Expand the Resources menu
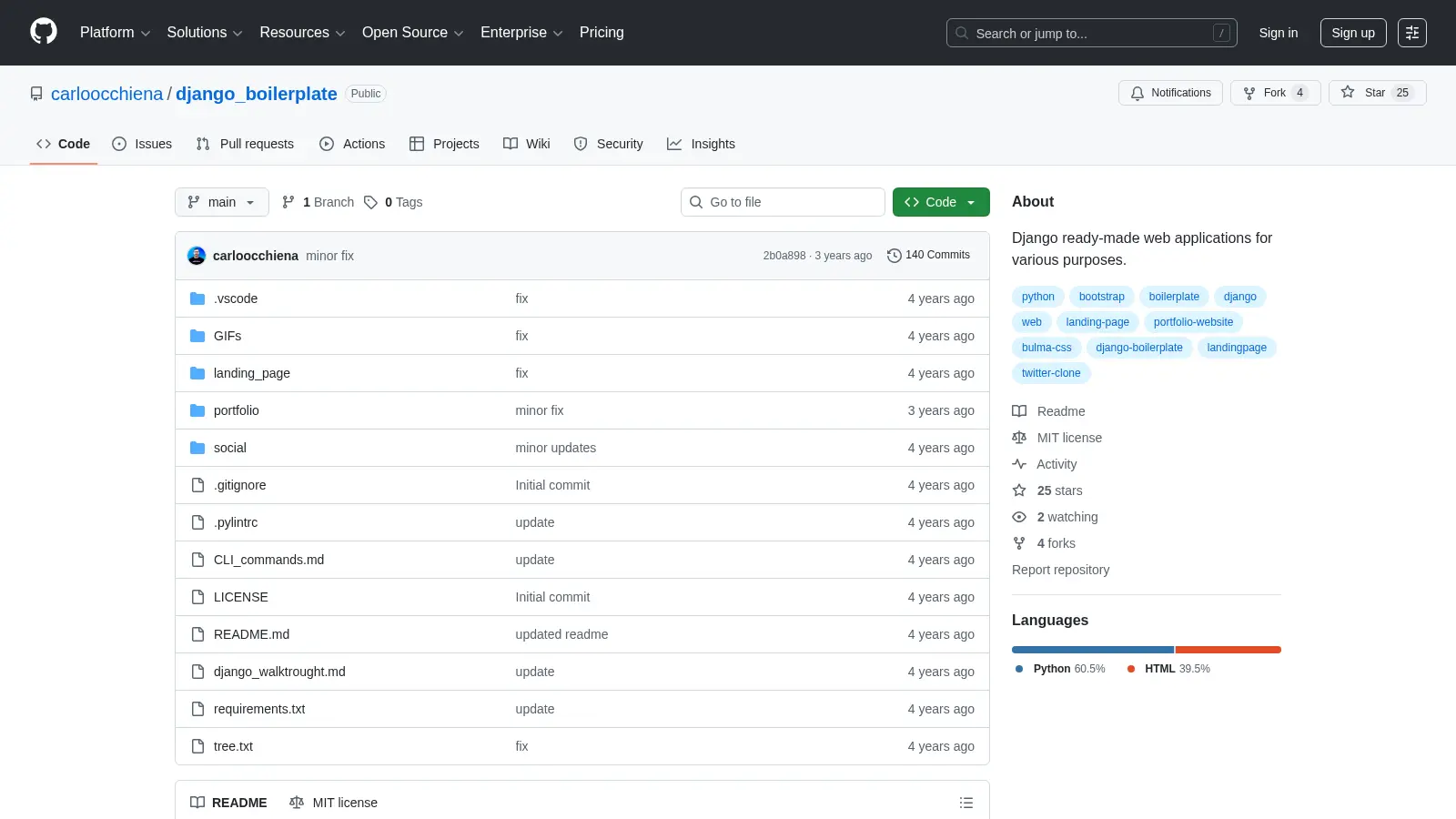 pos(302,33)
